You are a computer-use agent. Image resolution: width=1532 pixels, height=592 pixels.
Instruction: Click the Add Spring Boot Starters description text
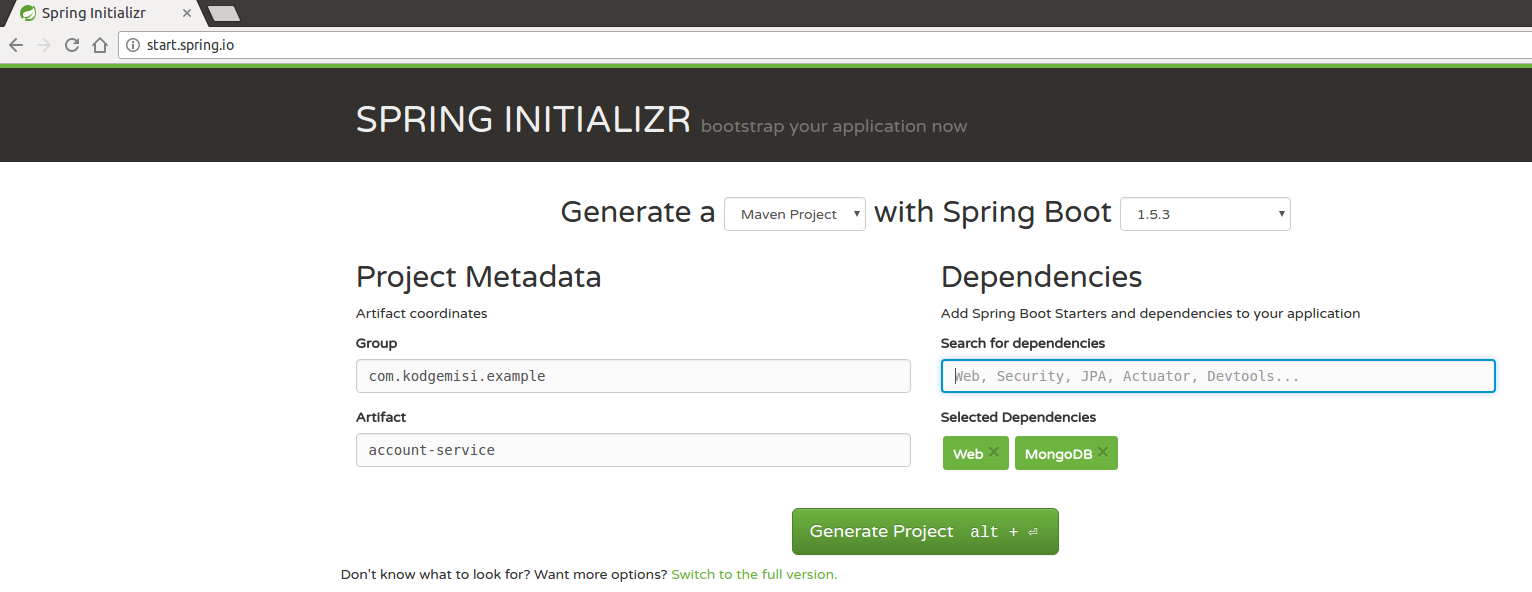[x=1150, y=314]
